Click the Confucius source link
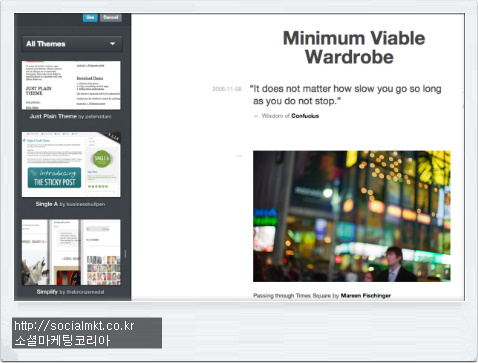Screen dimensions: 478x363 pyautogui.click(x=305, y=116)
